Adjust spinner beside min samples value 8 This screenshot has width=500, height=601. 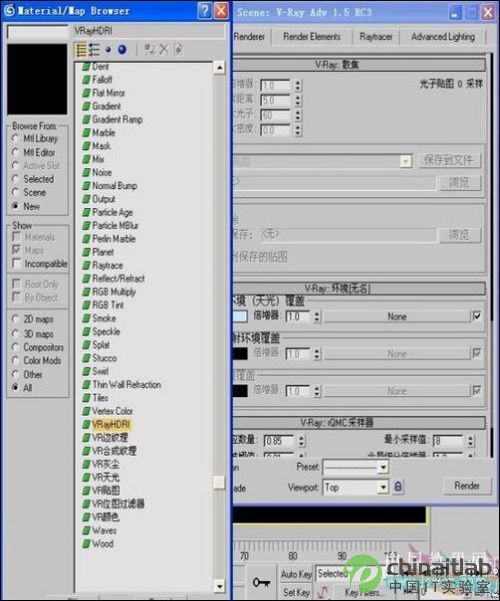tap(470, 441)
